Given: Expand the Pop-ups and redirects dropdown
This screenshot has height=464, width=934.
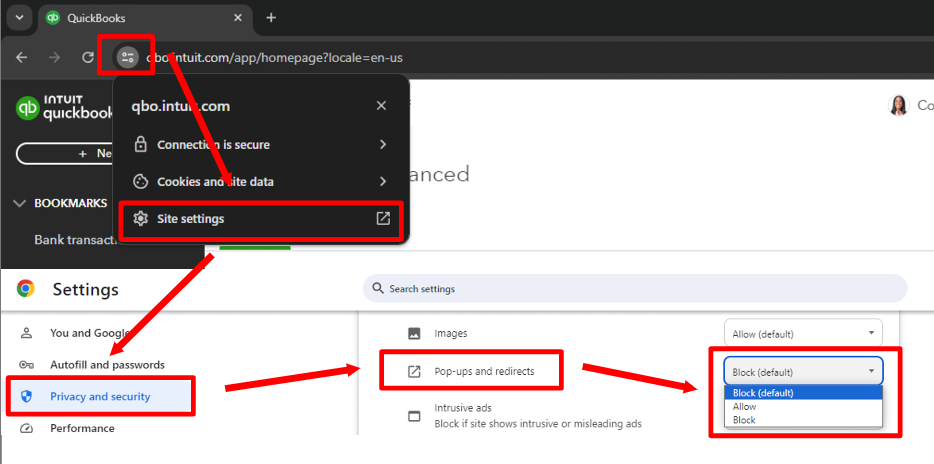Looking at the screenshot, I should [x=803, y=371].
